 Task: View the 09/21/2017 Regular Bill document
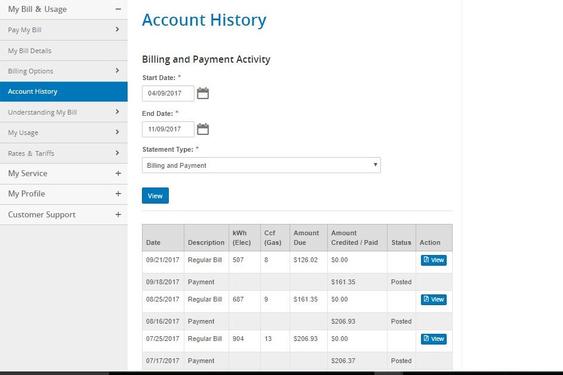(x=434, y=260)
